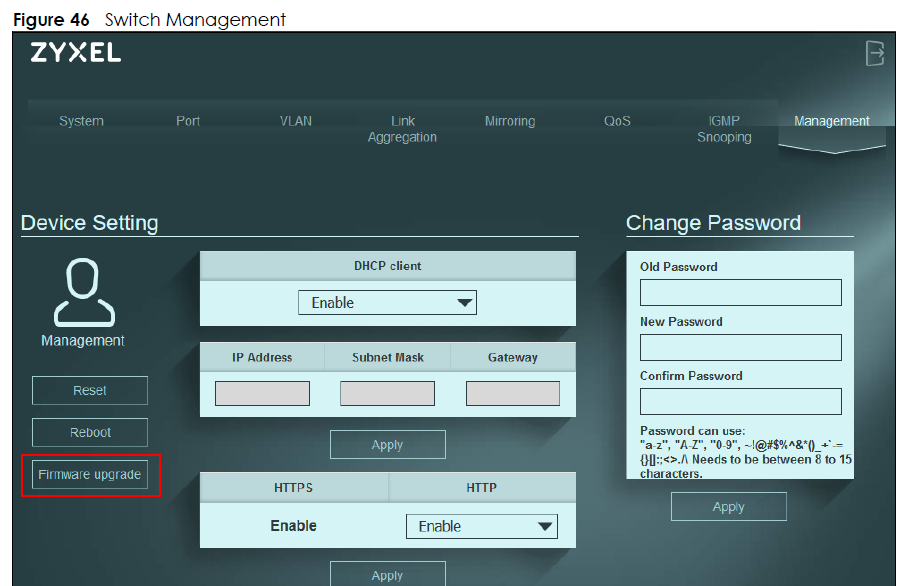Expand the DHCP client mode selector arrow

pos(465,302)
